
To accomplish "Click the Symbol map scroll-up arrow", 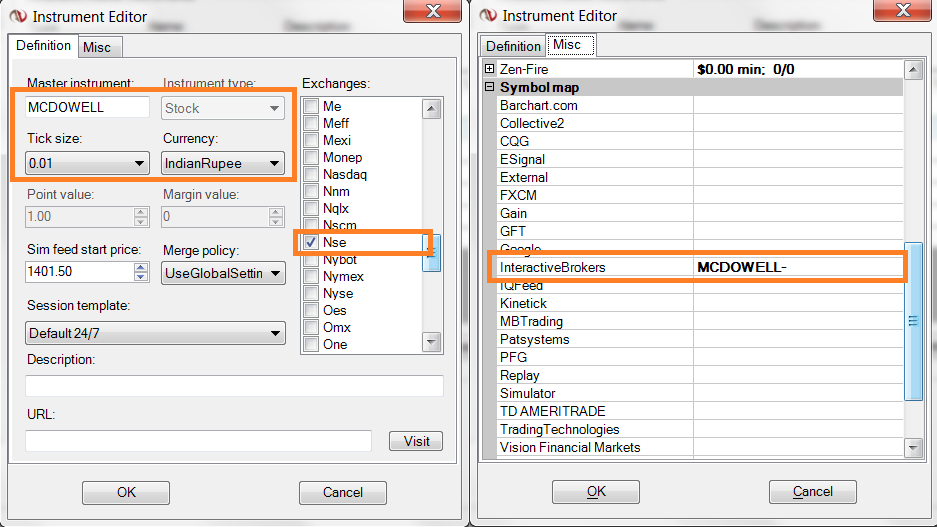I will coord(913,70).
